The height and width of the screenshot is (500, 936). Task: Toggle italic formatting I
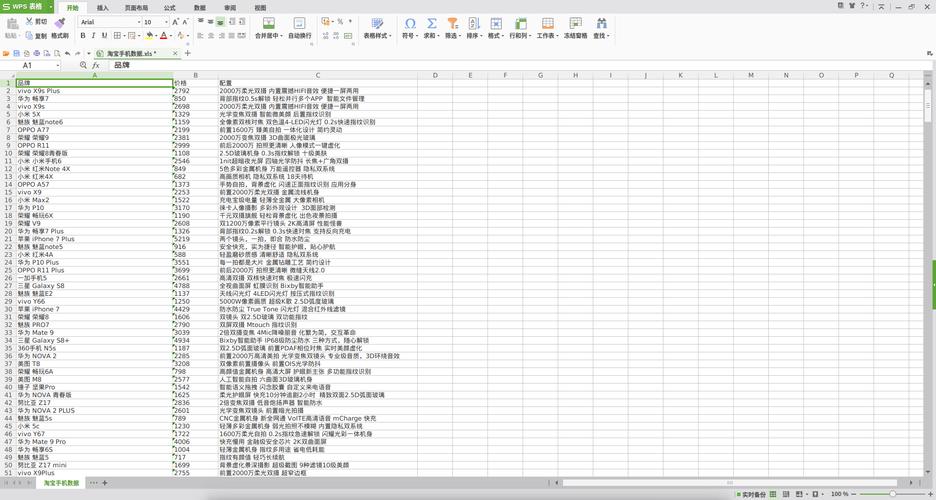tap(94, 36)
